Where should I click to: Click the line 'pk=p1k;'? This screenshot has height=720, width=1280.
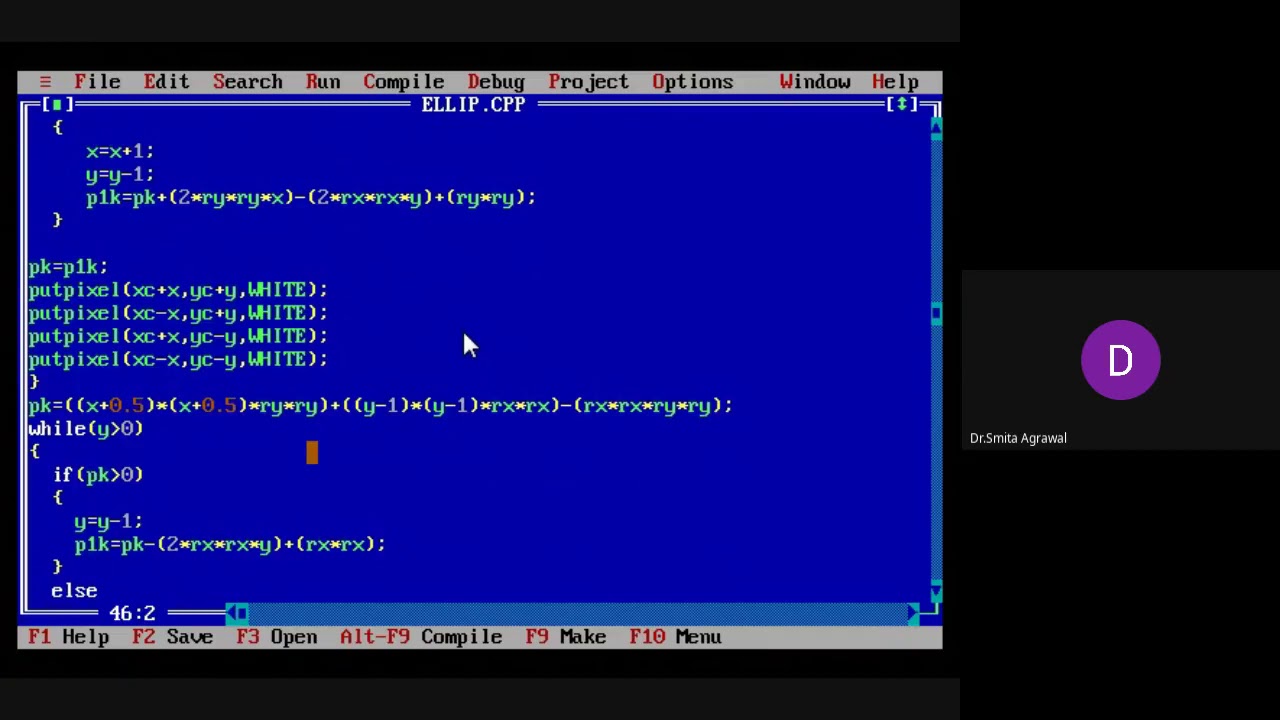(x=68, y=267)
